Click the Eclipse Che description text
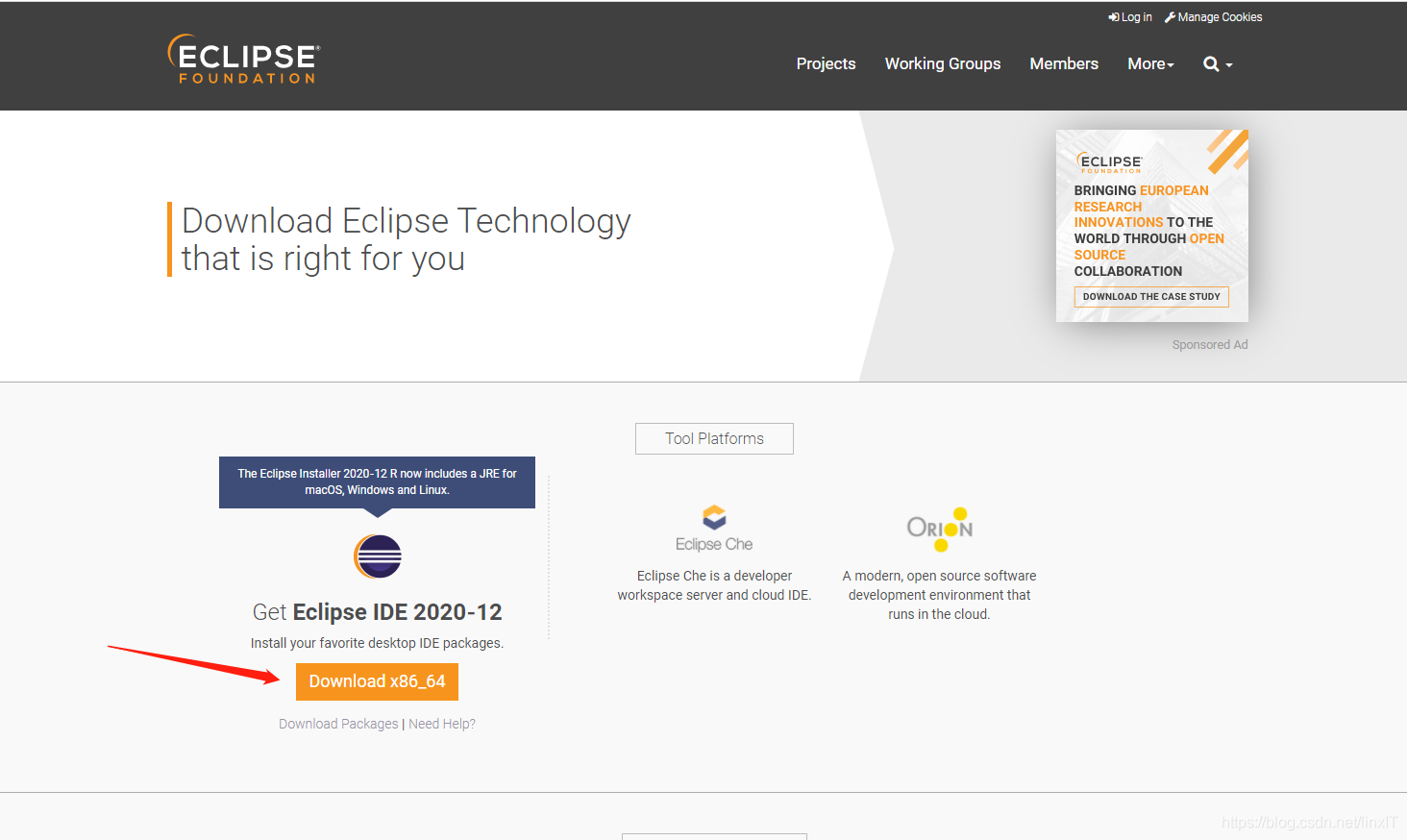 click(714, 585)
